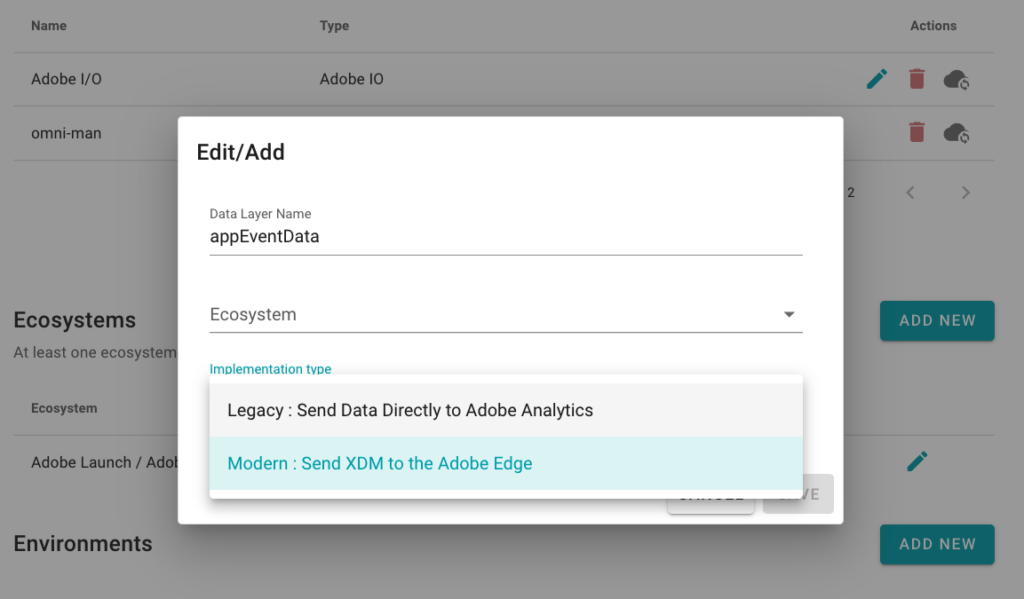Go to the next page of results

pyautogui.click(x=965, y=192)
